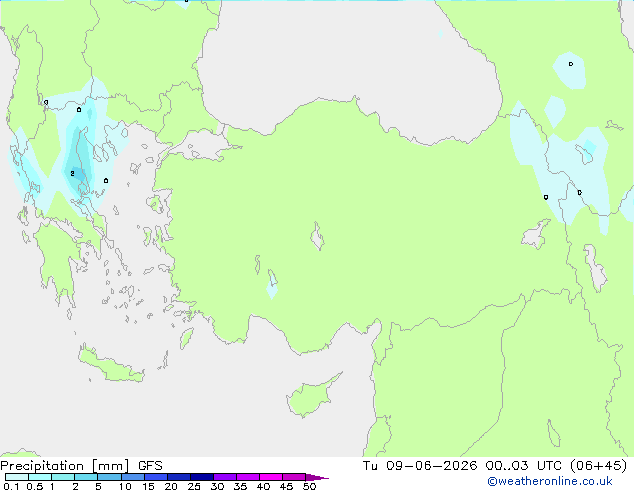
Task: Click the 'UTC' timezone label
Action: click(x=549, y=466)
